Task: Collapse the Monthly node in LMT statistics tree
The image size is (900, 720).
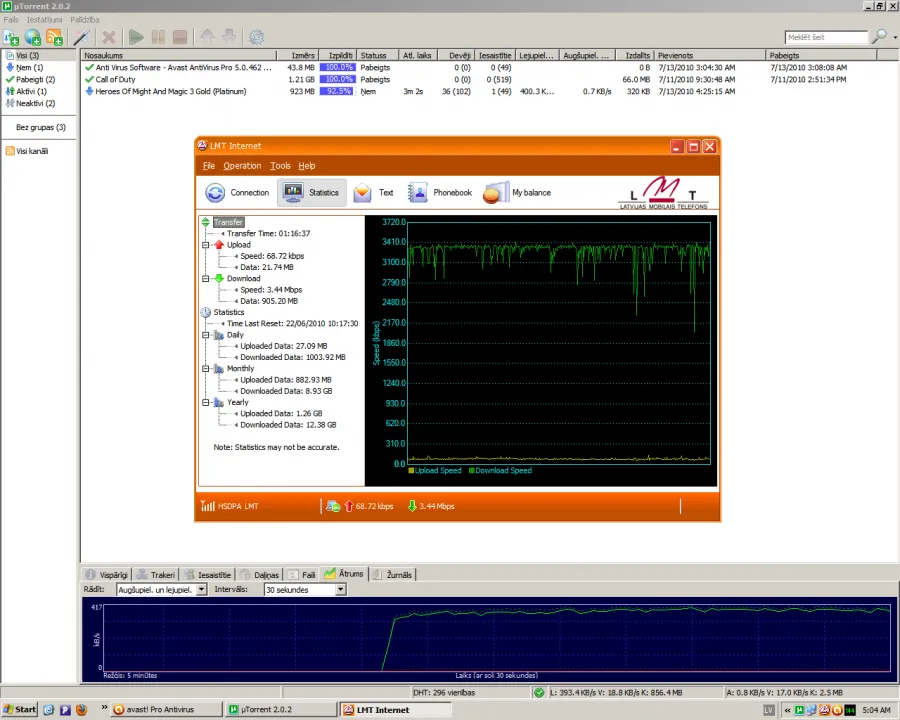Action: [205, 369]
